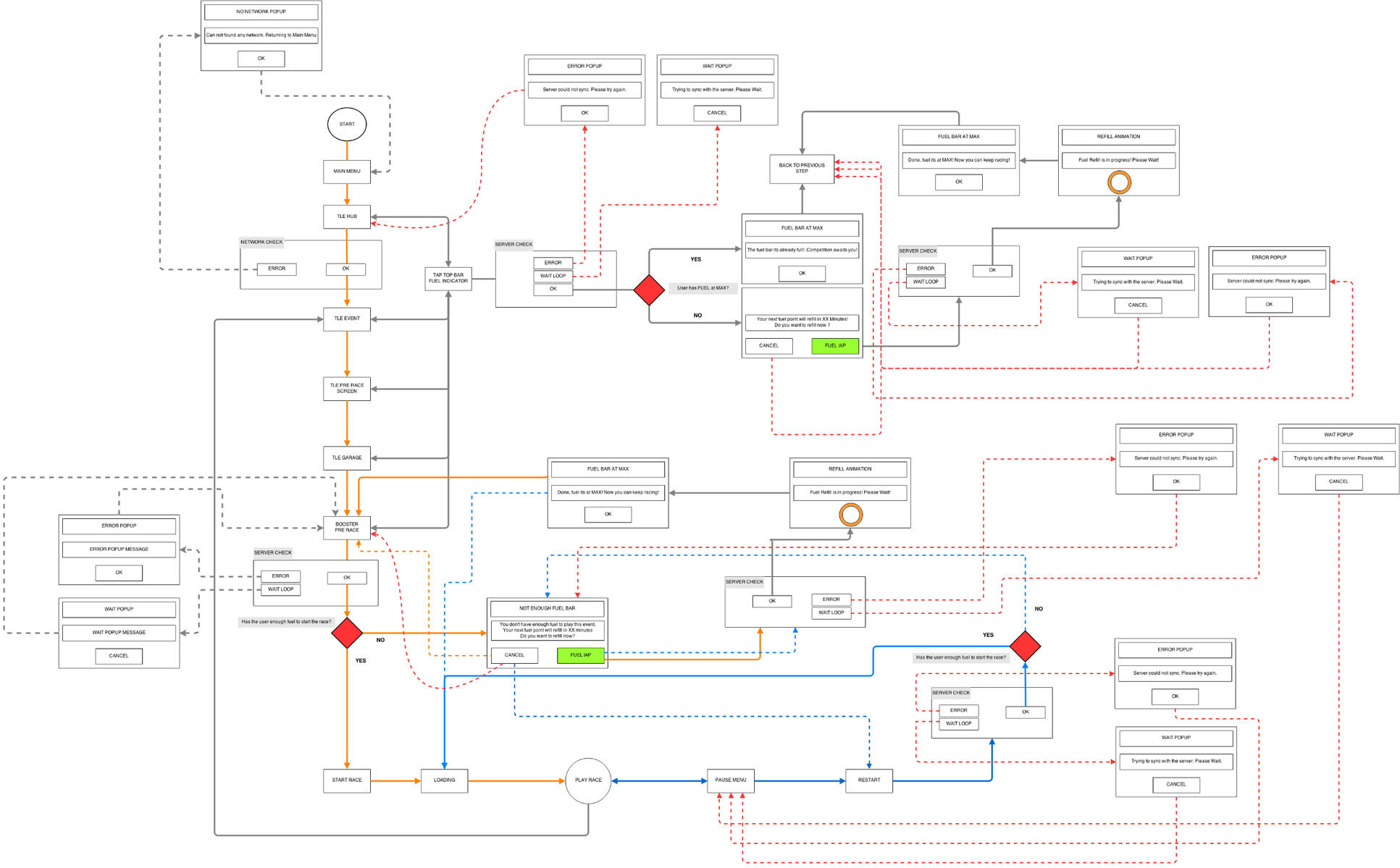This screenshot has height=868, width=1400.
Task: Select the LOADING box
Action: [x=444, y=780]
